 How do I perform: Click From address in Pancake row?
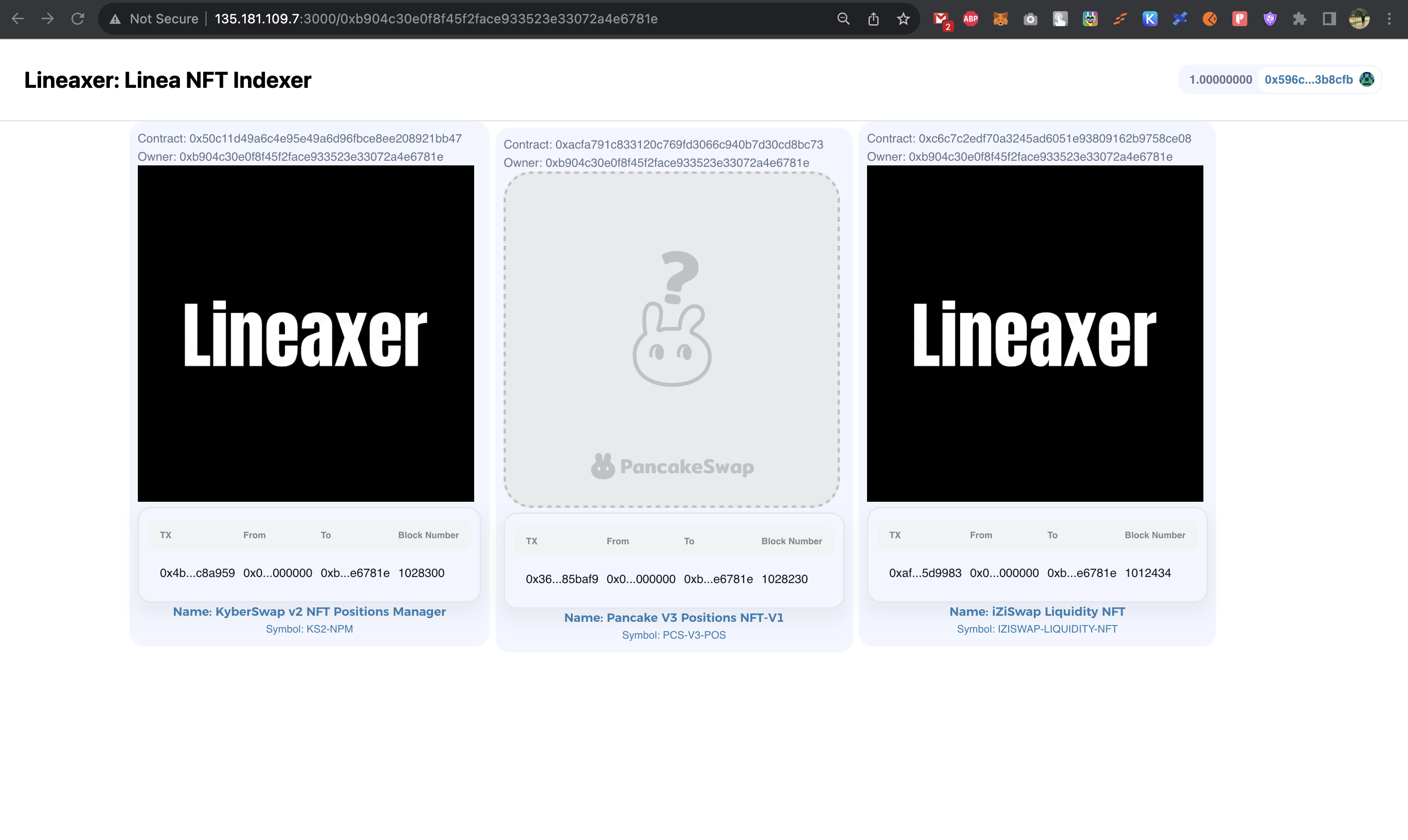coord(640,579)
